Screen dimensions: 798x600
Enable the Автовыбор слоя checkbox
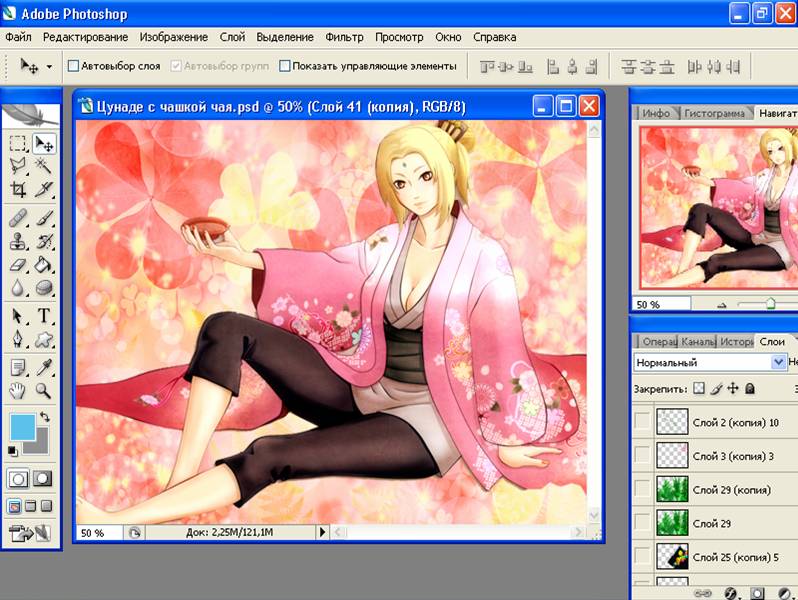[x=73, y=66]
